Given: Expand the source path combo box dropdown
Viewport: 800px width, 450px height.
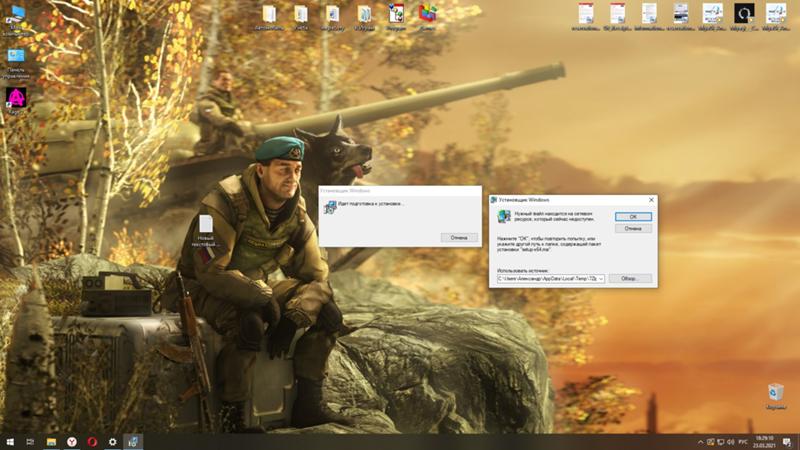Looking at the screenshot, I should (601, 279).
